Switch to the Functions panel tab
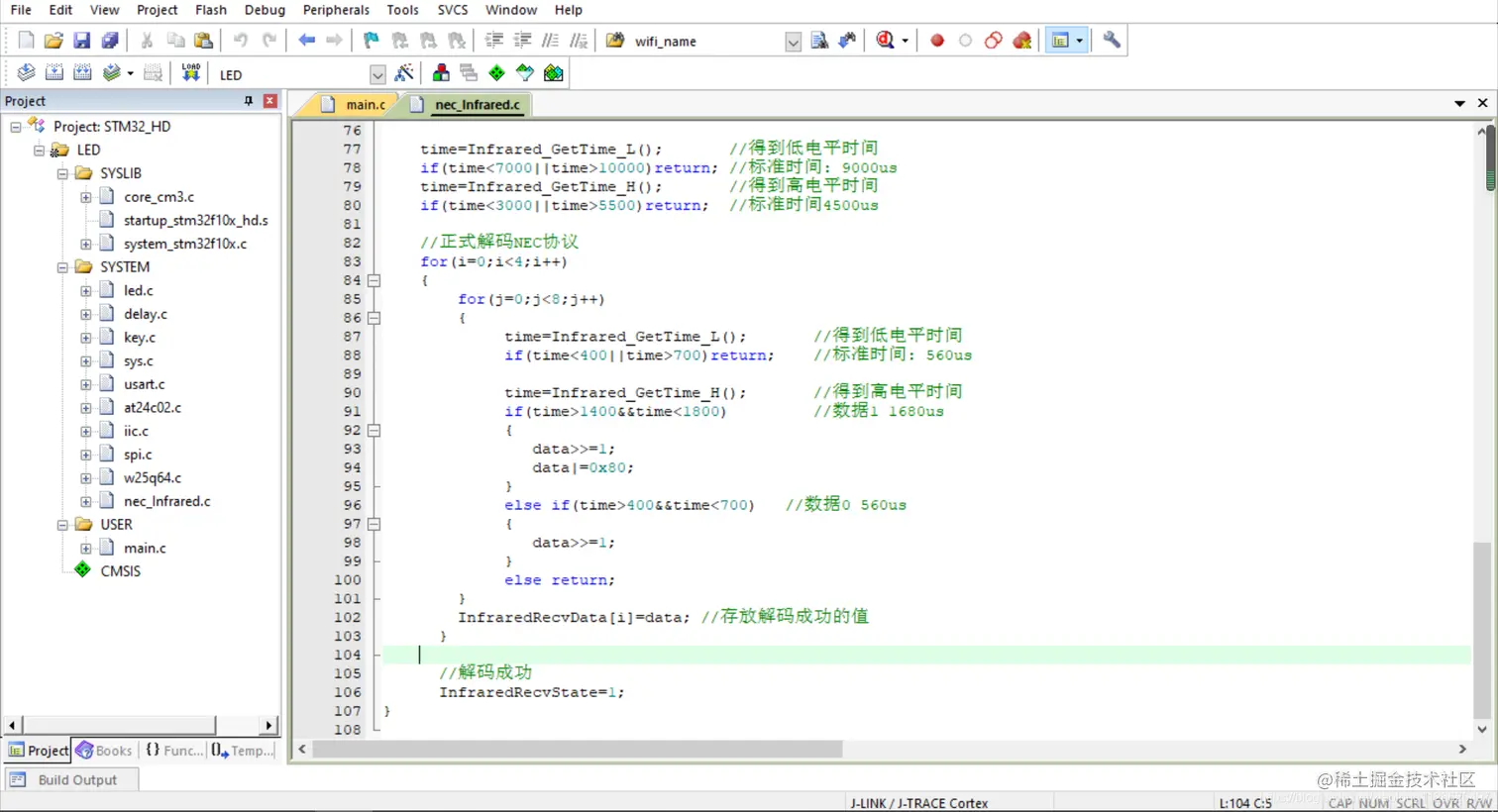The image size is (1498, 812). pyautogui.click(x=174, y=751)
